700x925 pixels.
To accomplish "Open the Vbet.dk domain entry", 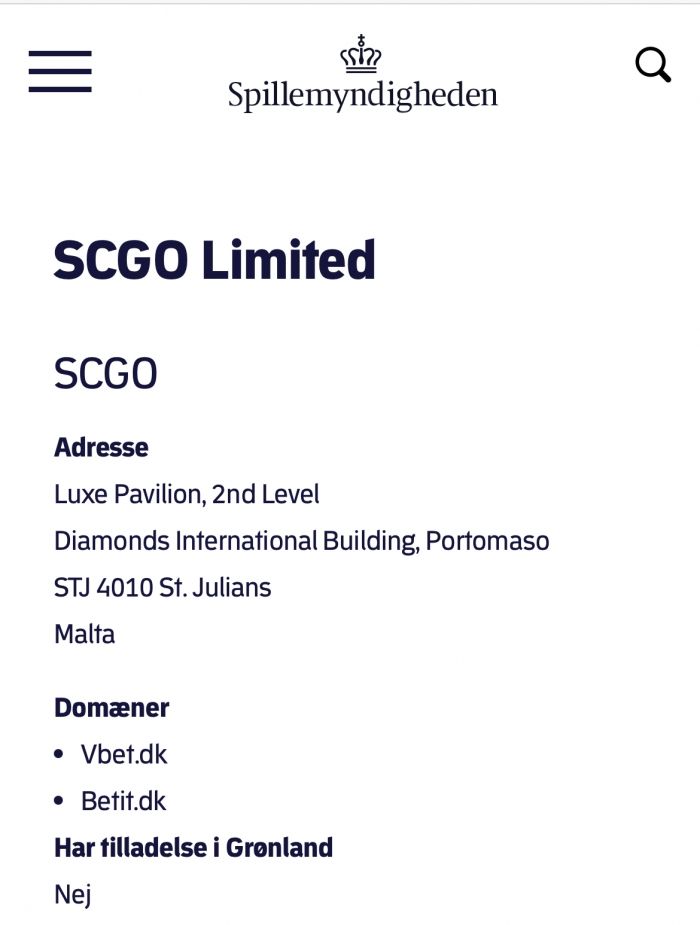I will (124, 755).
